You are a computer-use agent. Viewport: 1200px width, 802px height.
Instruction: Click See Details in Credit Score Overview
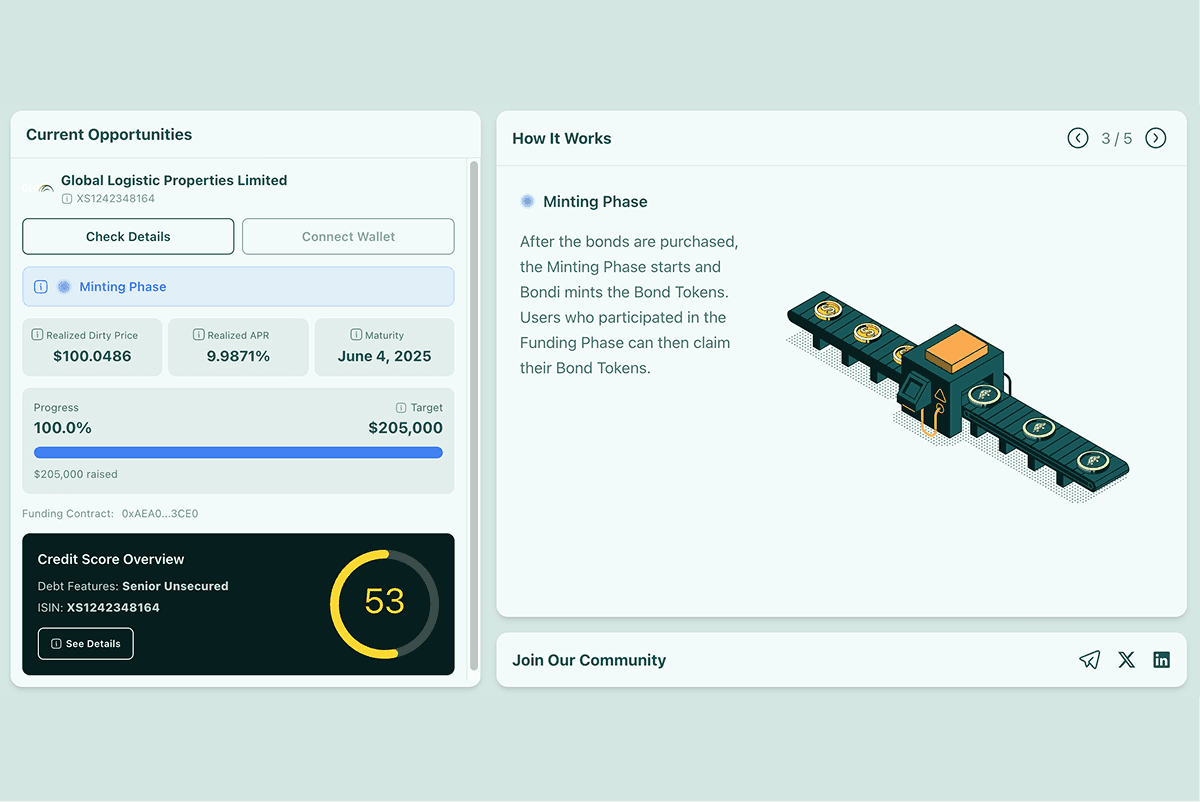click(x=85, y=644)
